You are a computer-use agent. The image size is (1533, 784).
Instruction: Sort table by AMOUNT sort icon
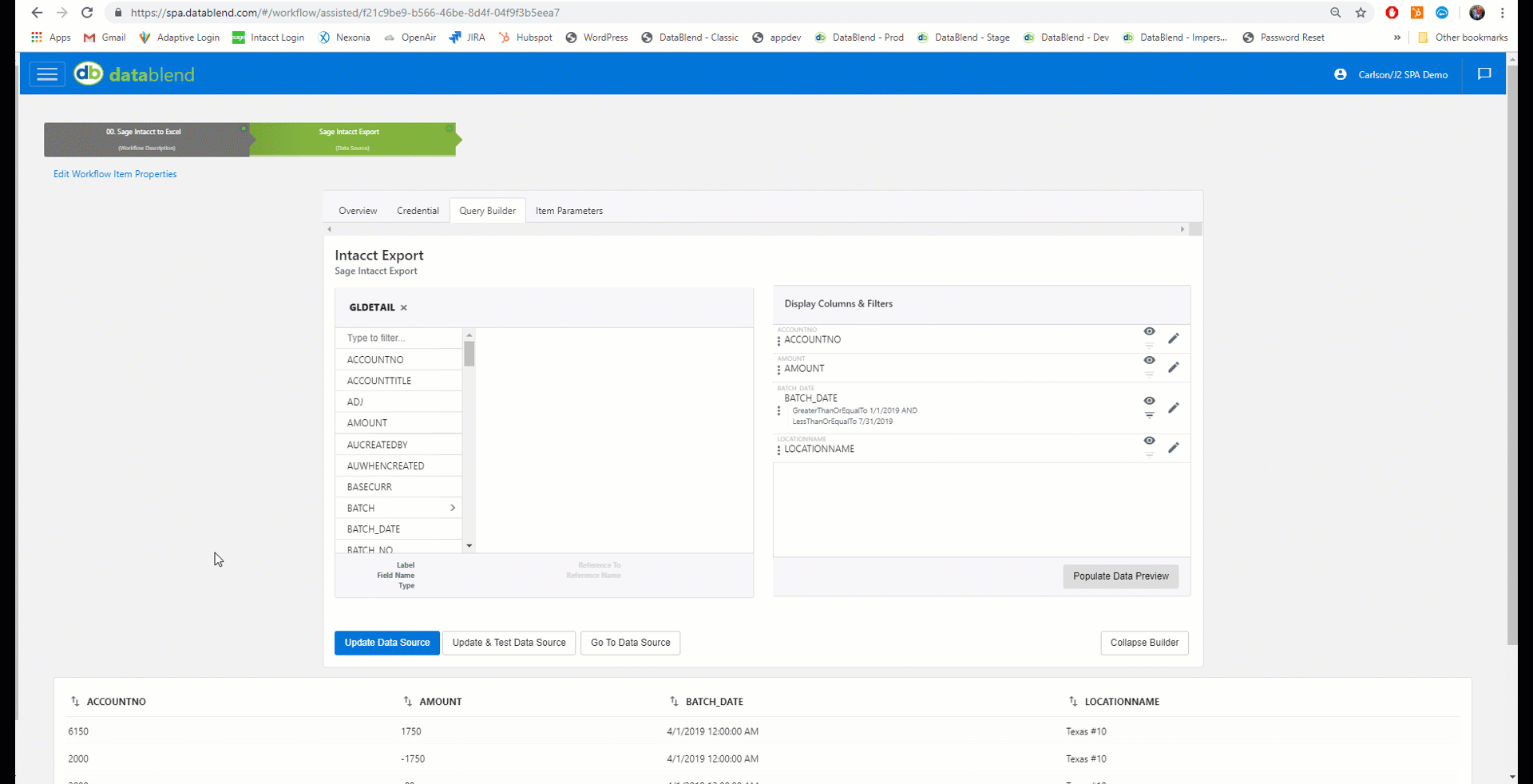[408, 701]
